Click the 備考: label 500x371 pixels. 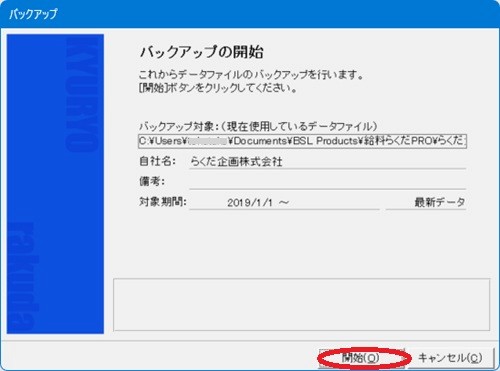coord(152,182)
